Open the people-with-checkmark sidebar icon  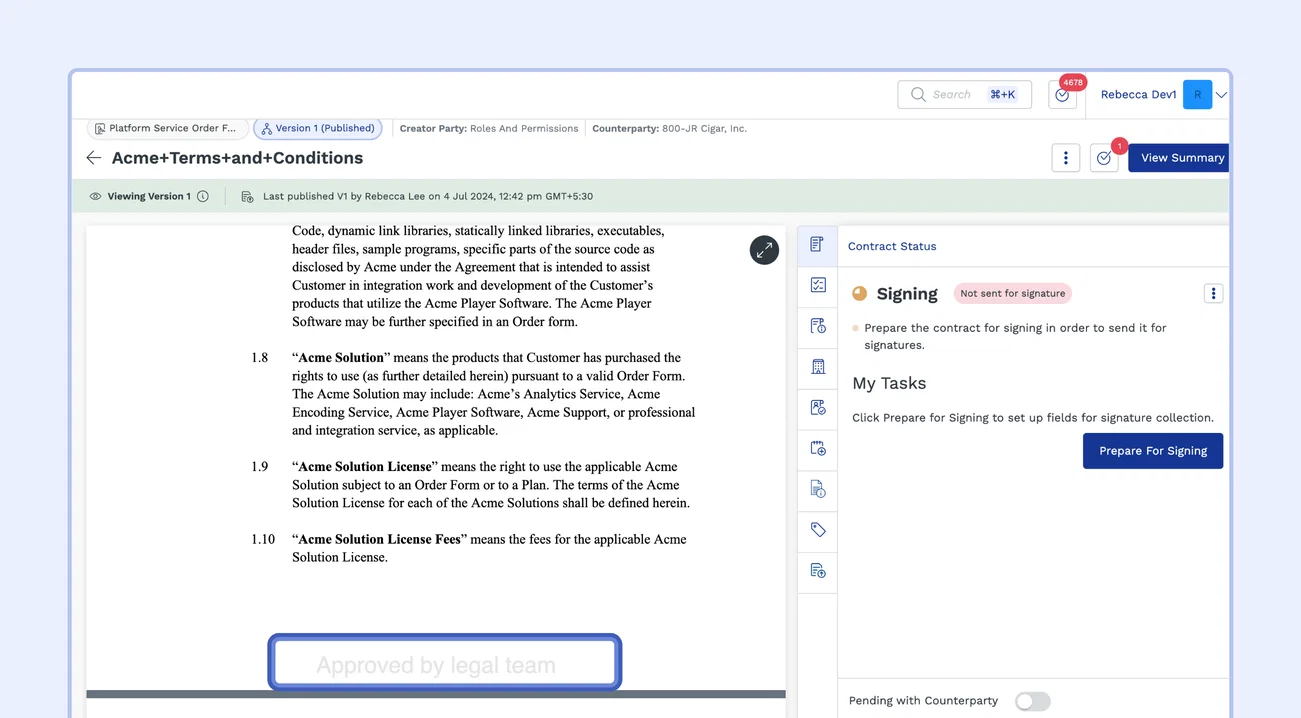click(x=818, y=408)
